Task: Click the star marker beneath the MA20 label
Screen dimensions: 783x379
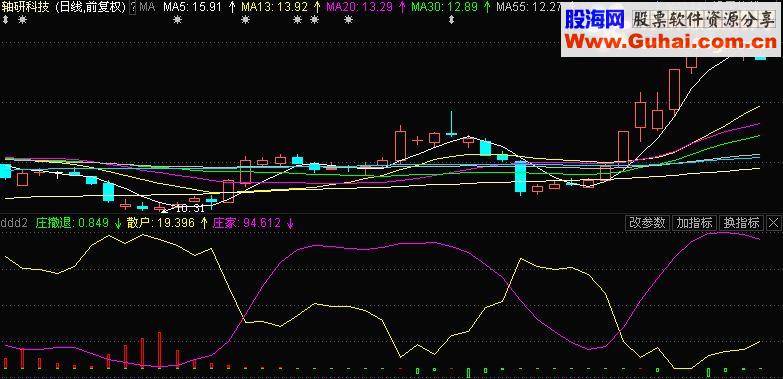Action: 349,20
